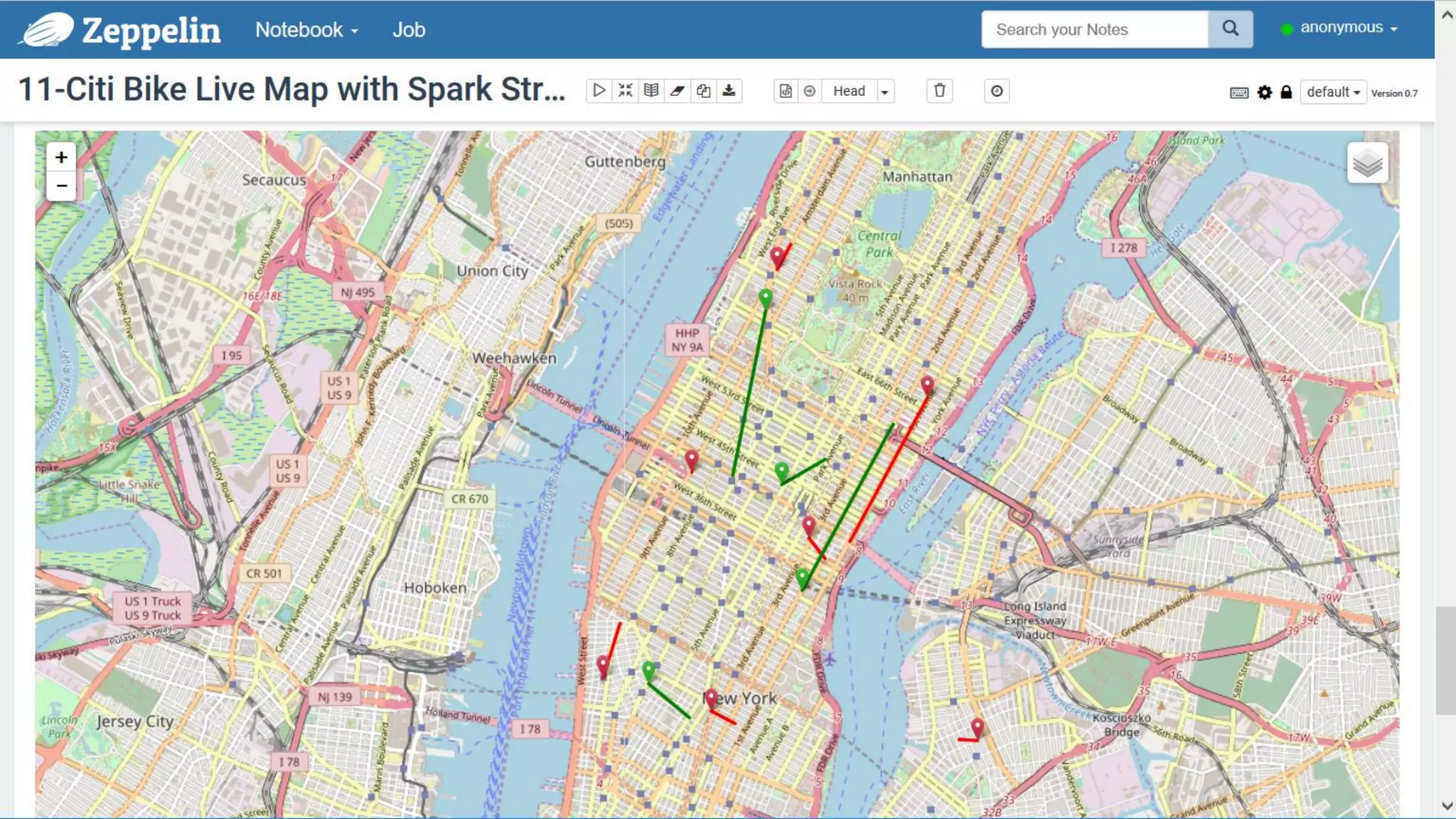The height and width of the screenshot is (819, 1456).
Task: Clone this note
Action: tap(703, 91)
